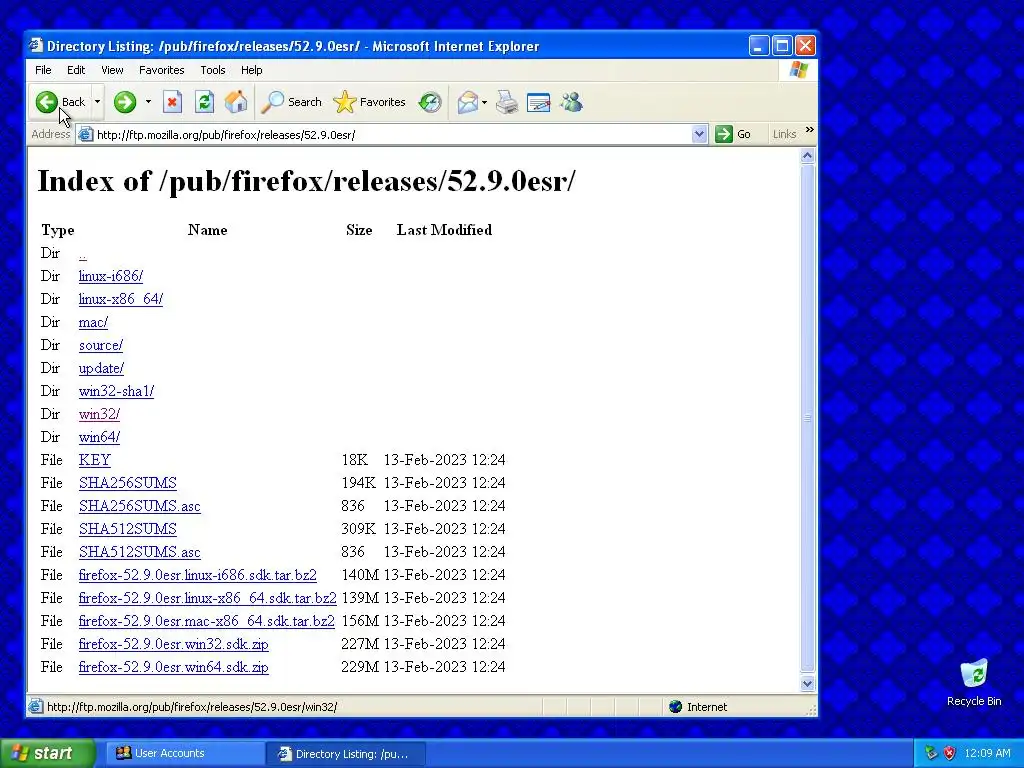Viewport: 1024px width, 768px height.
Task: Click the green Forward arrow icon
Action: click(125, 102)
